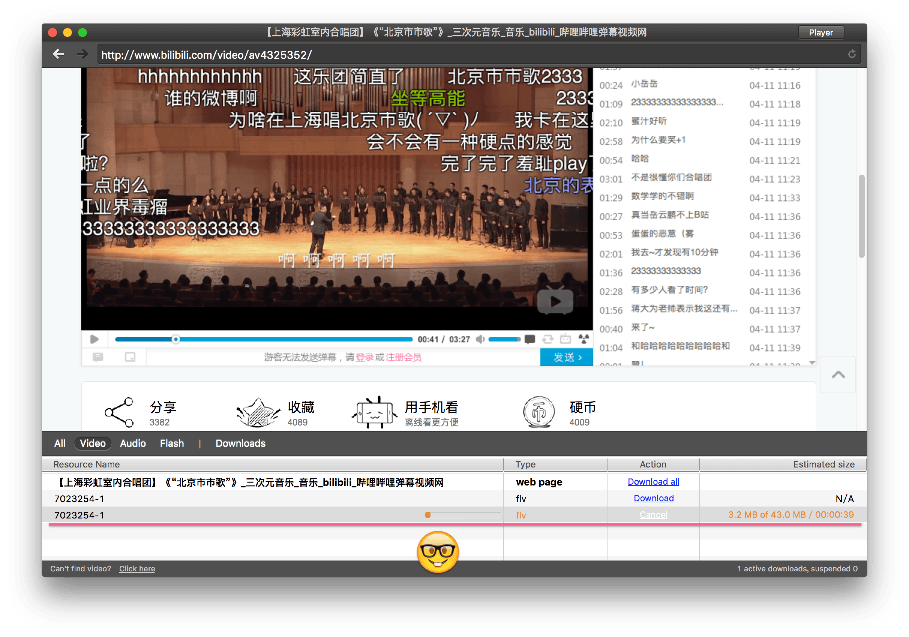Go back with the browser back arrow
909x637 pixels.
click(x=59, y=54)
